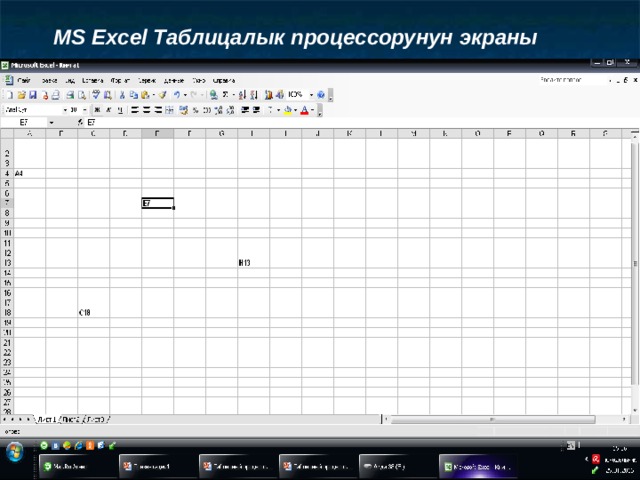Apply Currency format with the toolbar icon
The image size is (640, 480).
[x=184, y=110]
